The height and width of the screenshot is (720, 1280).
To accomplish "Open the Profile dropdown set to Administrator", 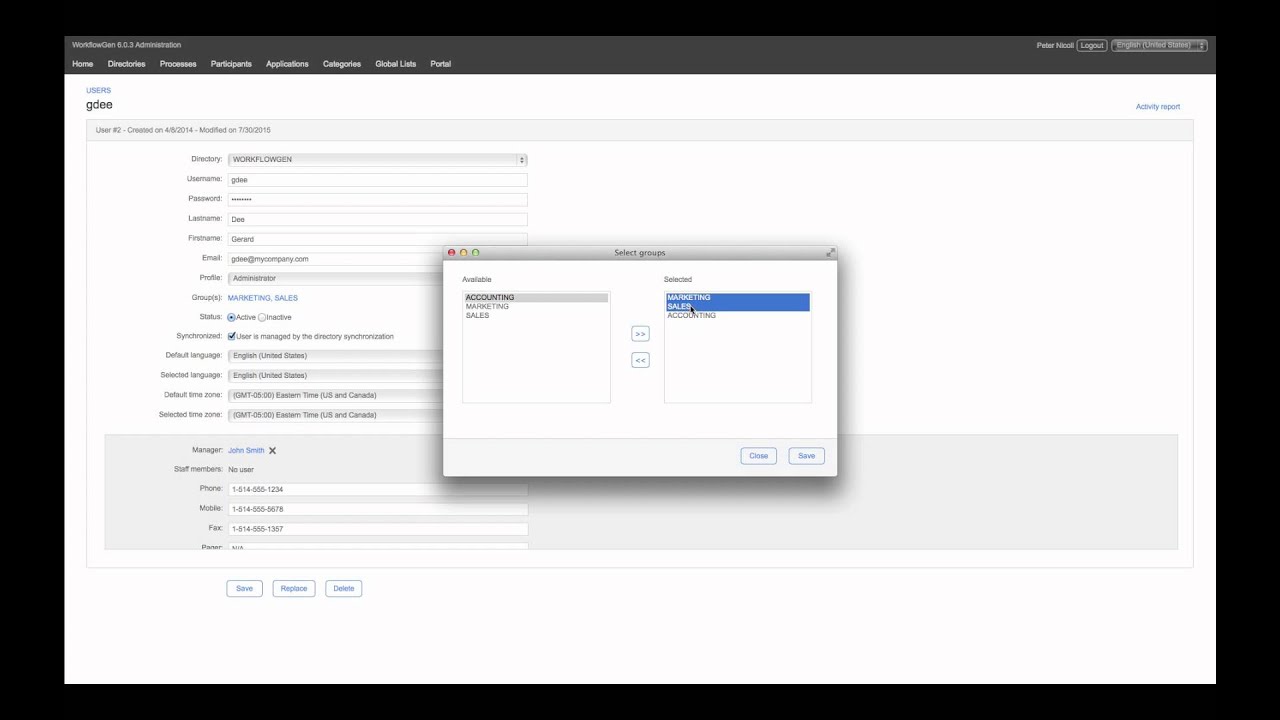I will pyautogui.click(x=336, y=279).
